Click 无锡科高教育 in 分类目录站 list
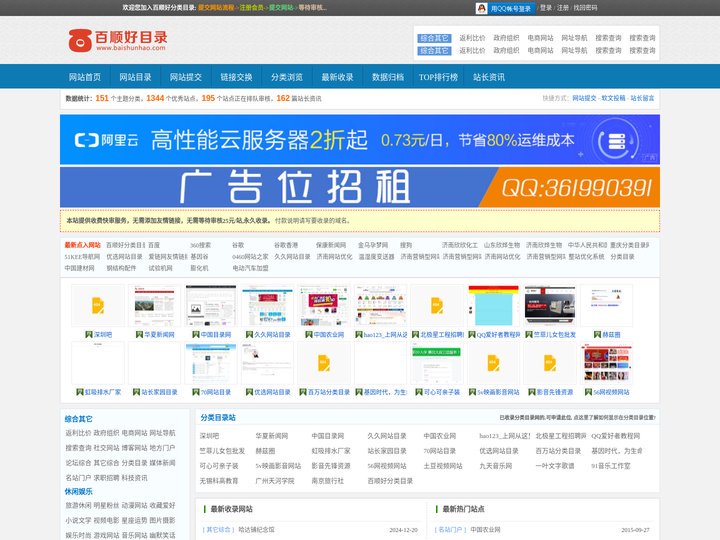The image size is (720, 540). coord(219,481)
